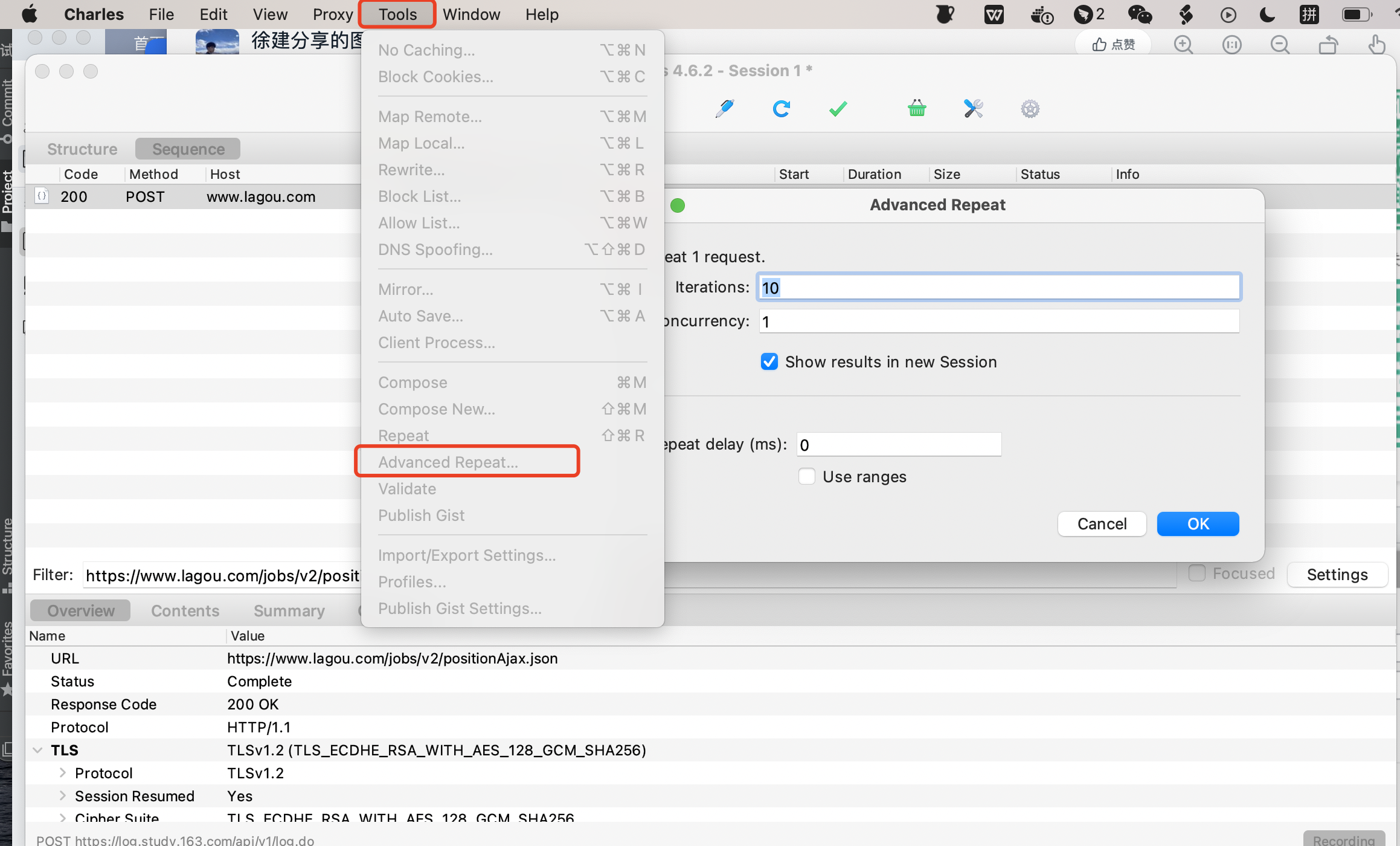
Task: Select Block List... menu item
Action: click(419, 196)
